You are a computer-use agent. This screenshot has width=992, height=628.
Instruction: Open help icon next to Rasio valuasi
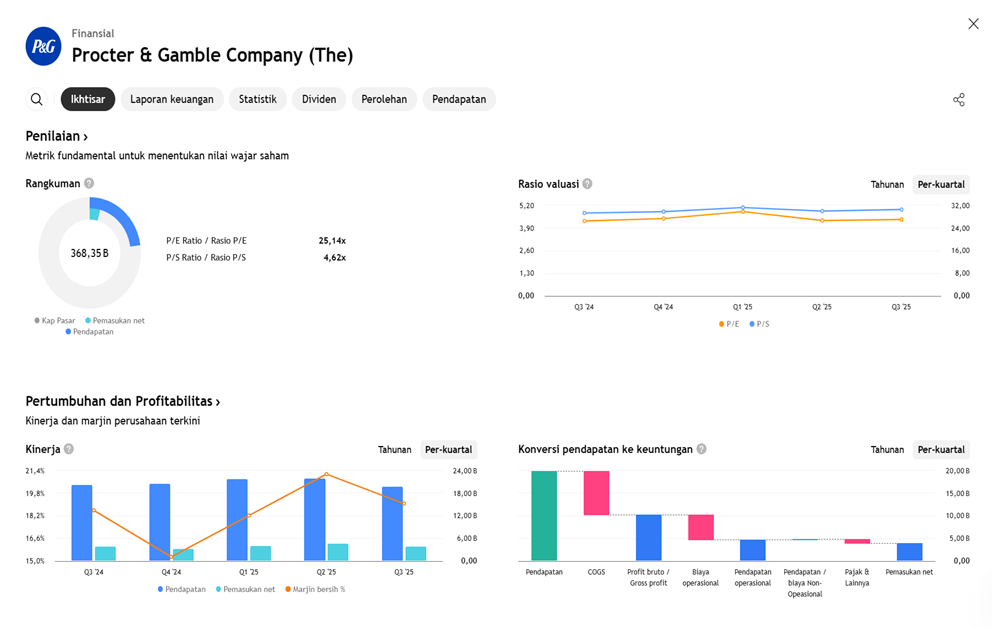point(587,184)
